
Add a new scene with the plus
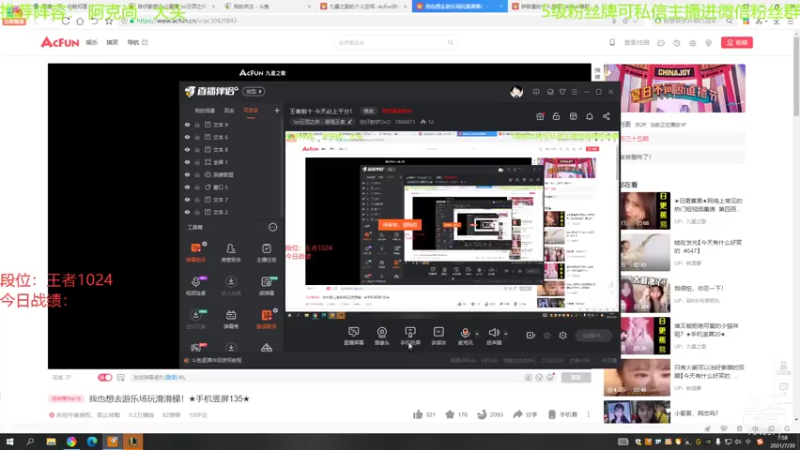click(277, 110)
